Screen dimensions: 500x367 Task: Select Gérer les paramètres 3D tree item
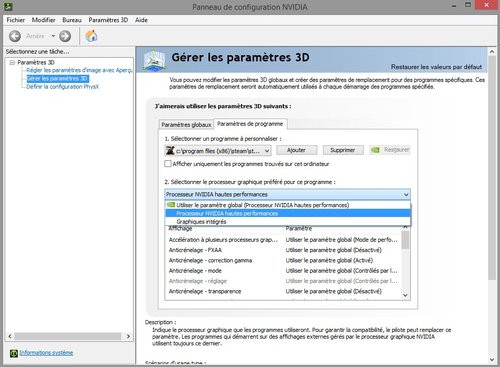tap(57, 78)
